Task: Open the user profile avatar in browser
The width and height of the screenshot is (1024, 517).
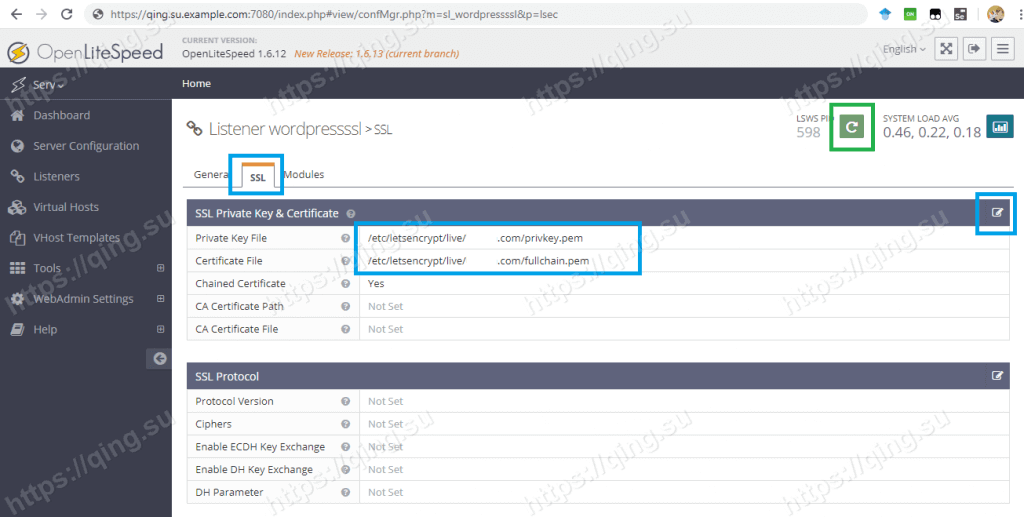Action: [995, 14]
